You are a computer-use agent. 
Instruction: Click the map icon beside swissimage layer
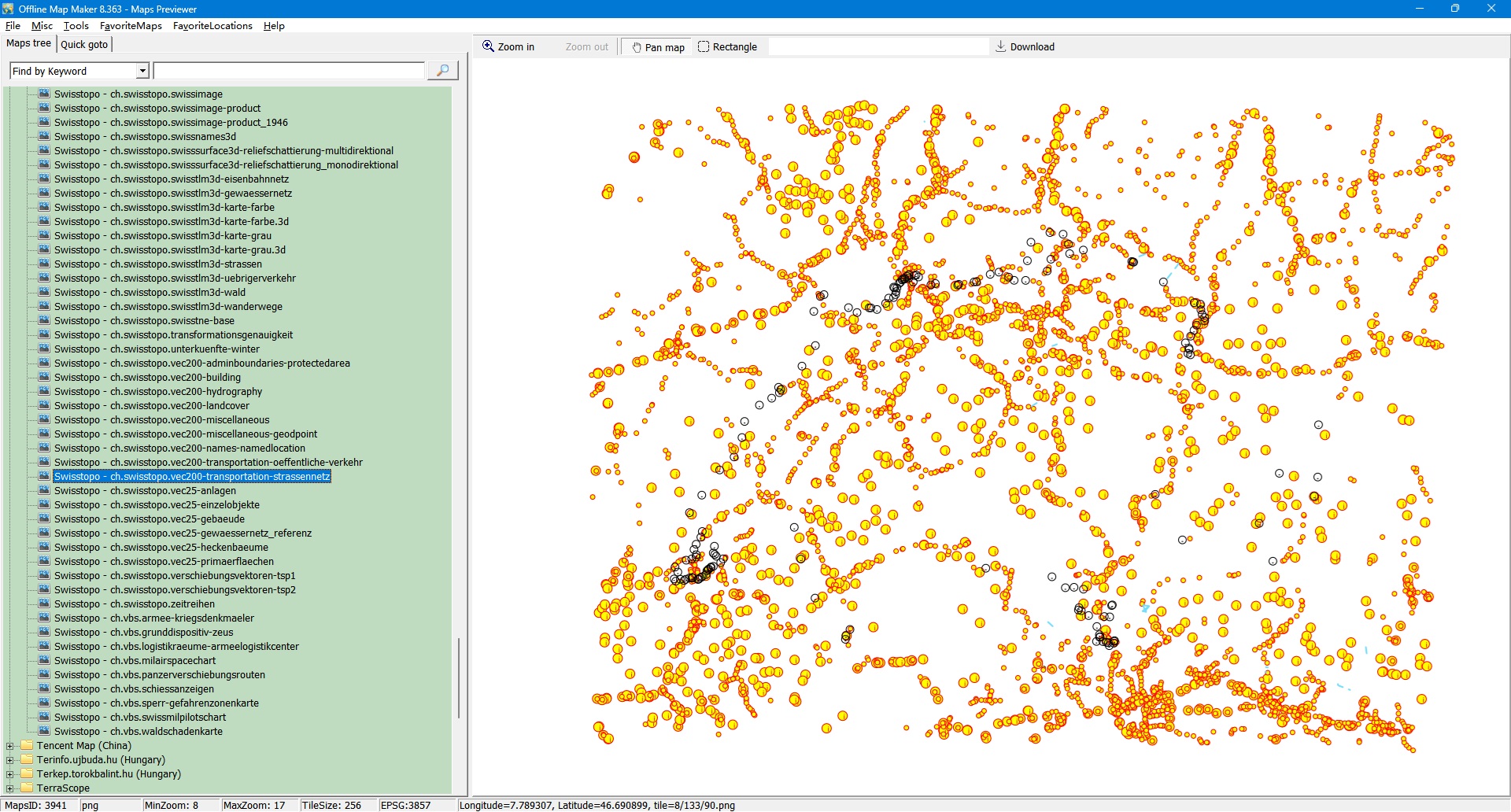44,94
